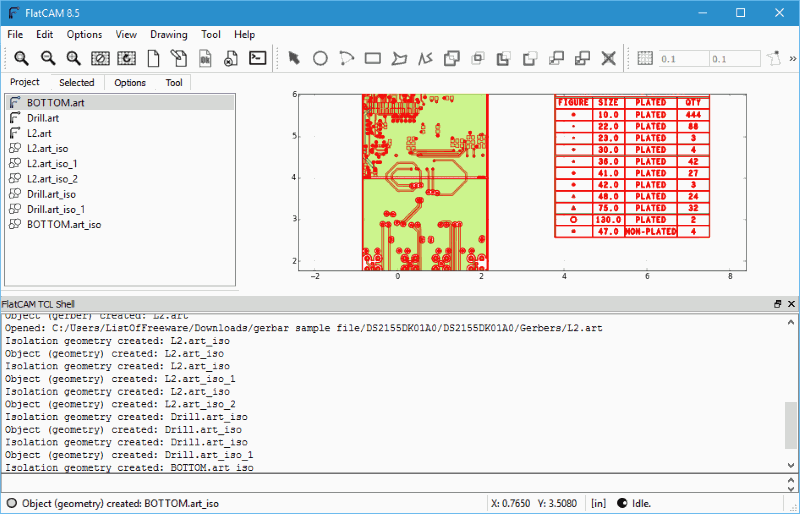Click the 'Opened: C:/Users/ListOfFreeware' log line
800x514 pixels.
[x=304, y=328]
